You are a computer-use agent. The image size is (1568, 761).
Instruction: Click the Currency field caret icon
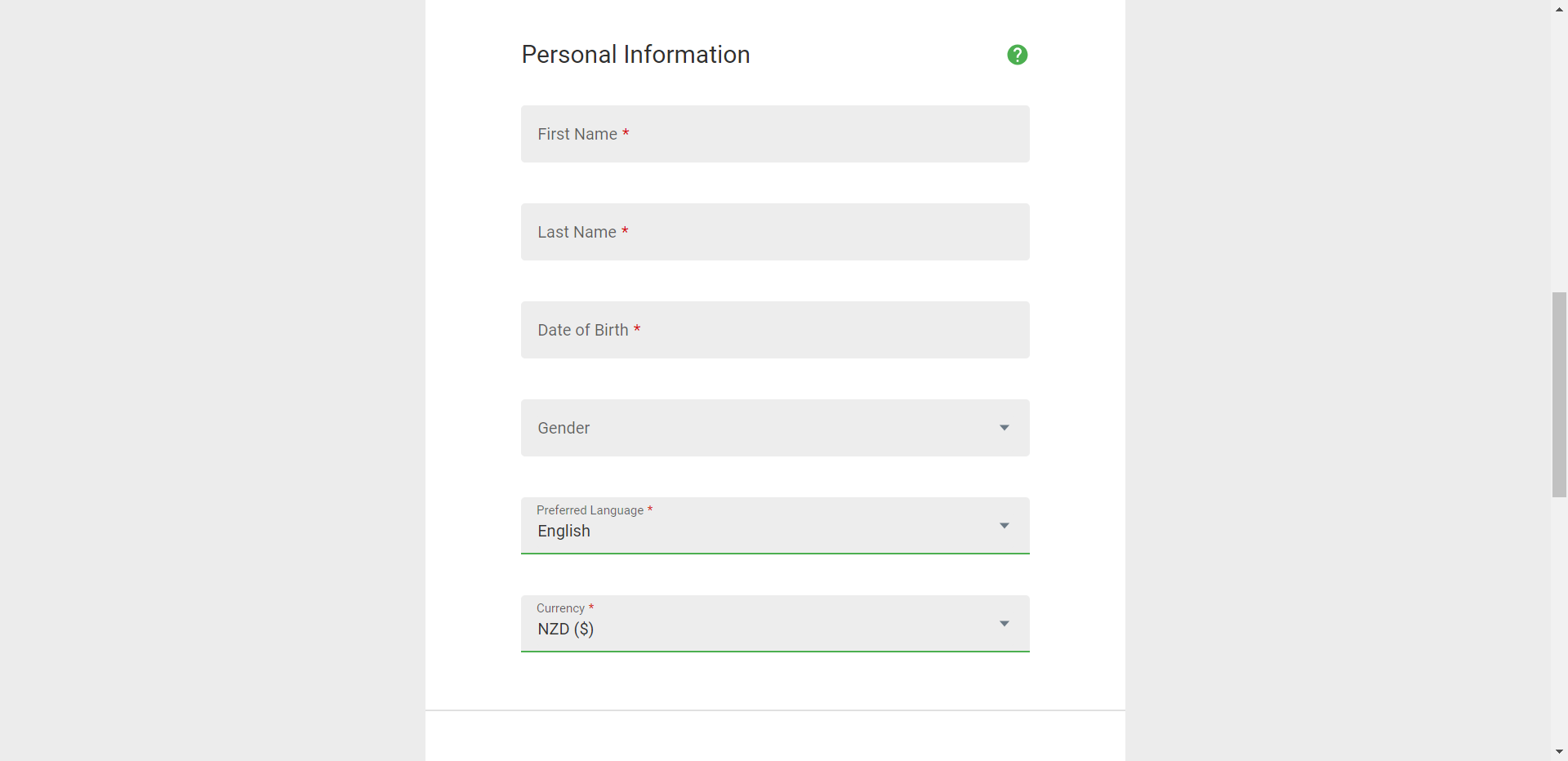(1004, 624)
